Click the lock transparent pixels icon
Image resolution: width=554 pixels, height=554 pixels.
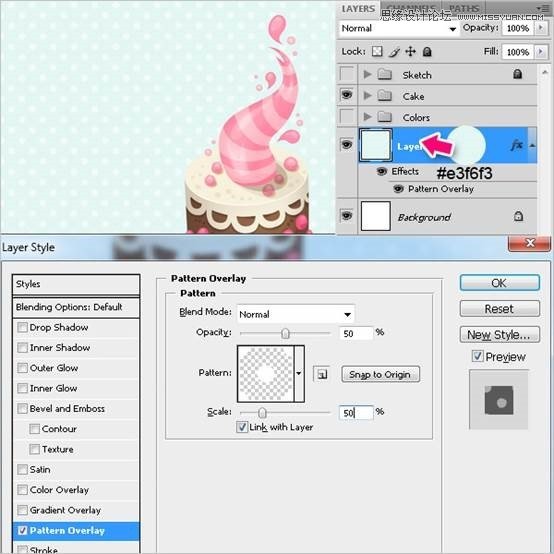[x=377, y=52]
